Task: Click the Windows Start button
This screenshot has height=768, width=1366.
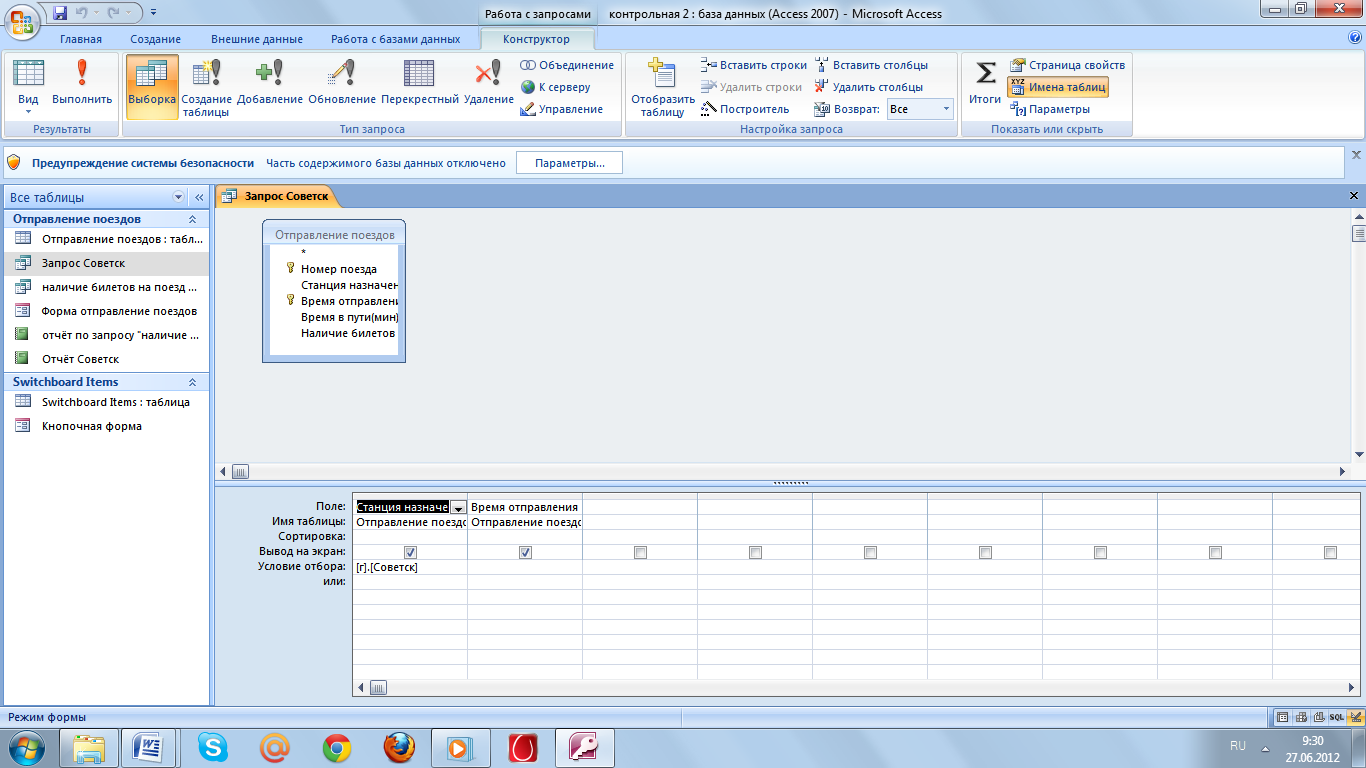Action: point(26,747)
